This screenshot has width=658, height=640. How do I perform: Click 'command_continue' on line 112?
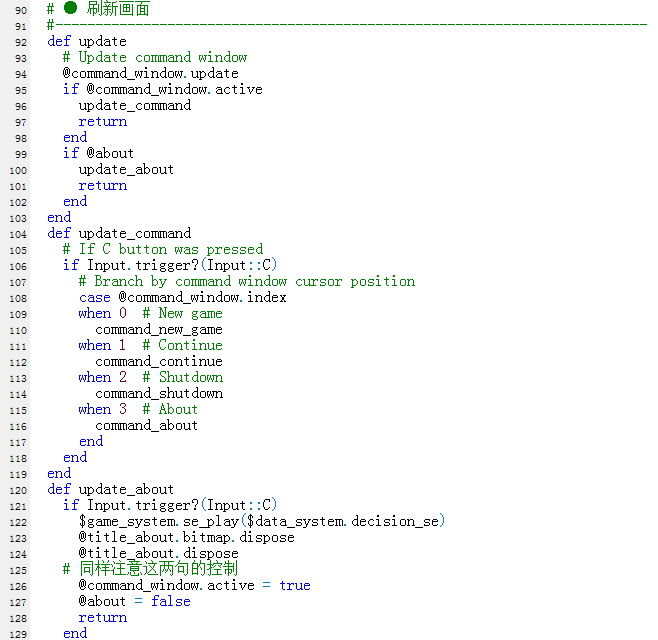159,362
